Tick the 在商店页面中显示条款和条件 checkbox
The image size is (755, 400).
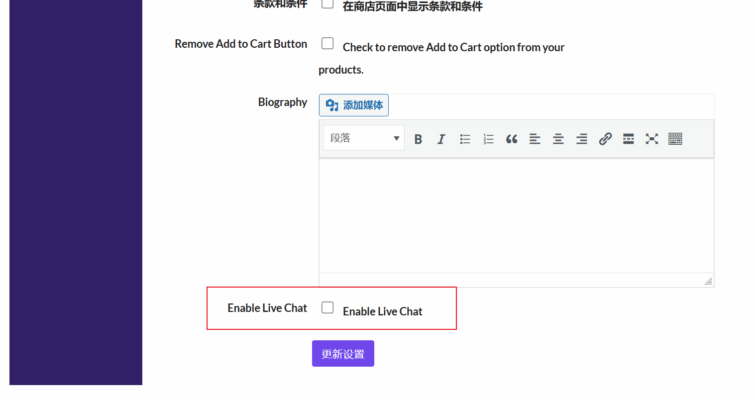point(327,4)
